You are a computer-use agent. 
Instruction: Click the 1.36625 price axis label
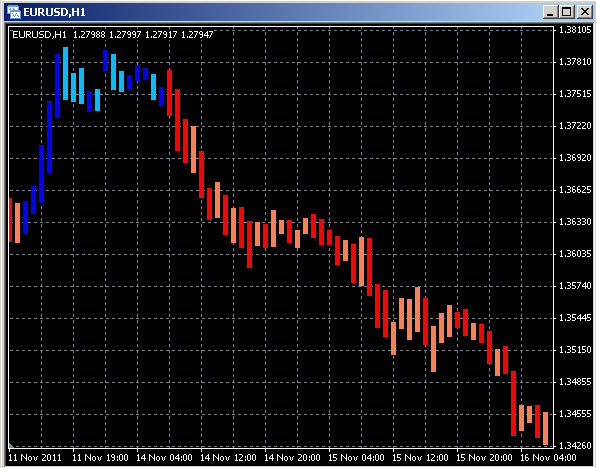(575, 190)
